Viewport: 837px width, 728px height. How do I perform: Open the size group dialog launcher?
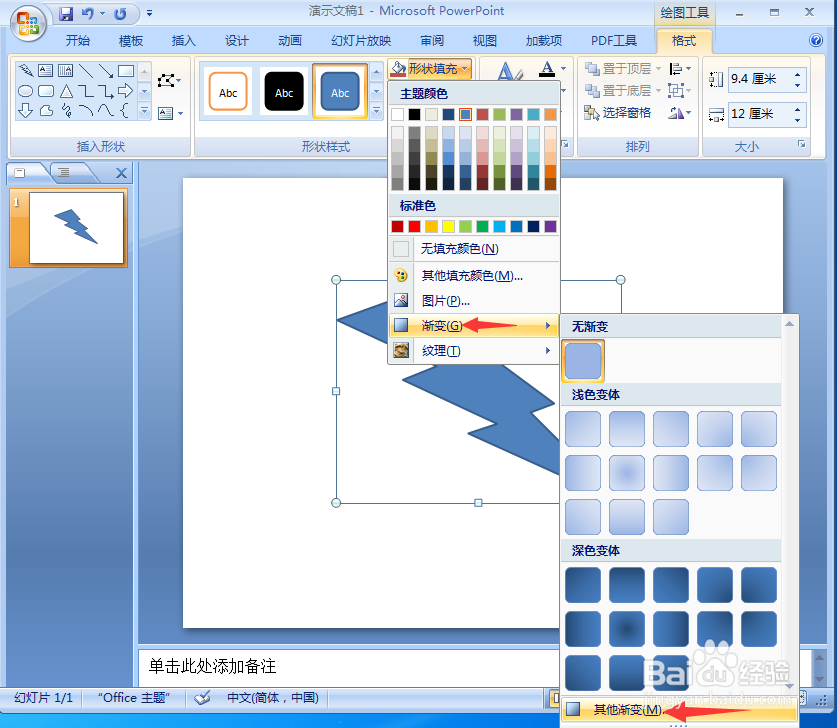point(801,144)
